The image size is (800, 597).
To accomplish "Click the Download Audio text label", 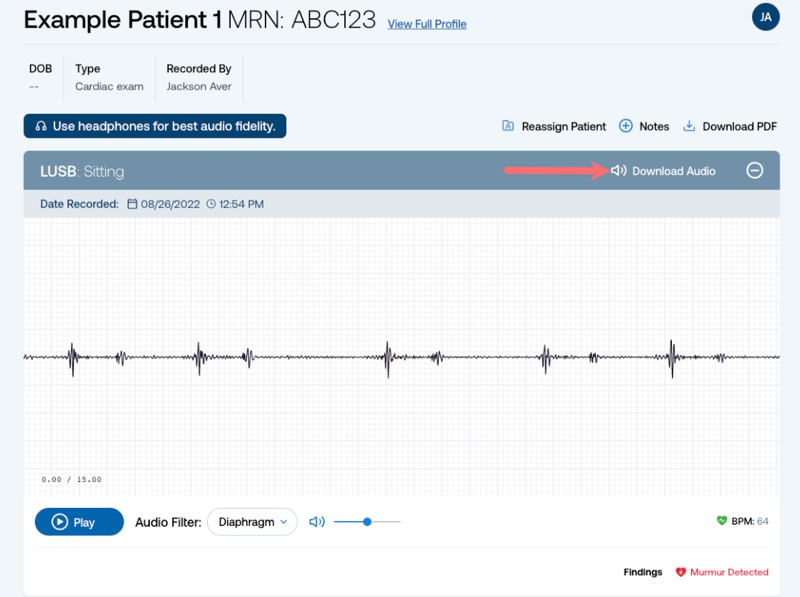I will click(673, 171).
